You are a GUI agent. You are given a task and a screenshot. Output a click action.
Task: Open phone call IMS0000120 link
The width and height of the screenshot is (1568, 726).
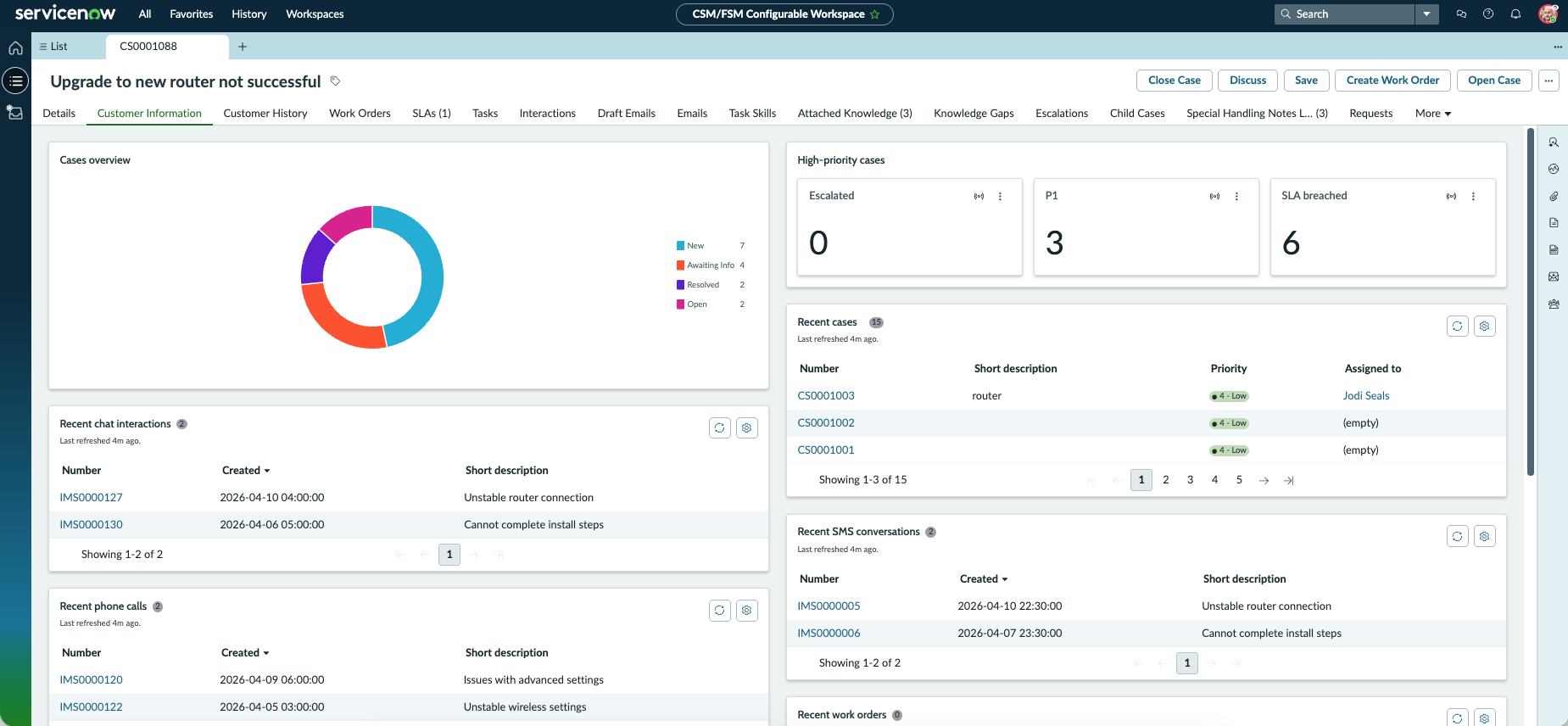click(91, 680)
